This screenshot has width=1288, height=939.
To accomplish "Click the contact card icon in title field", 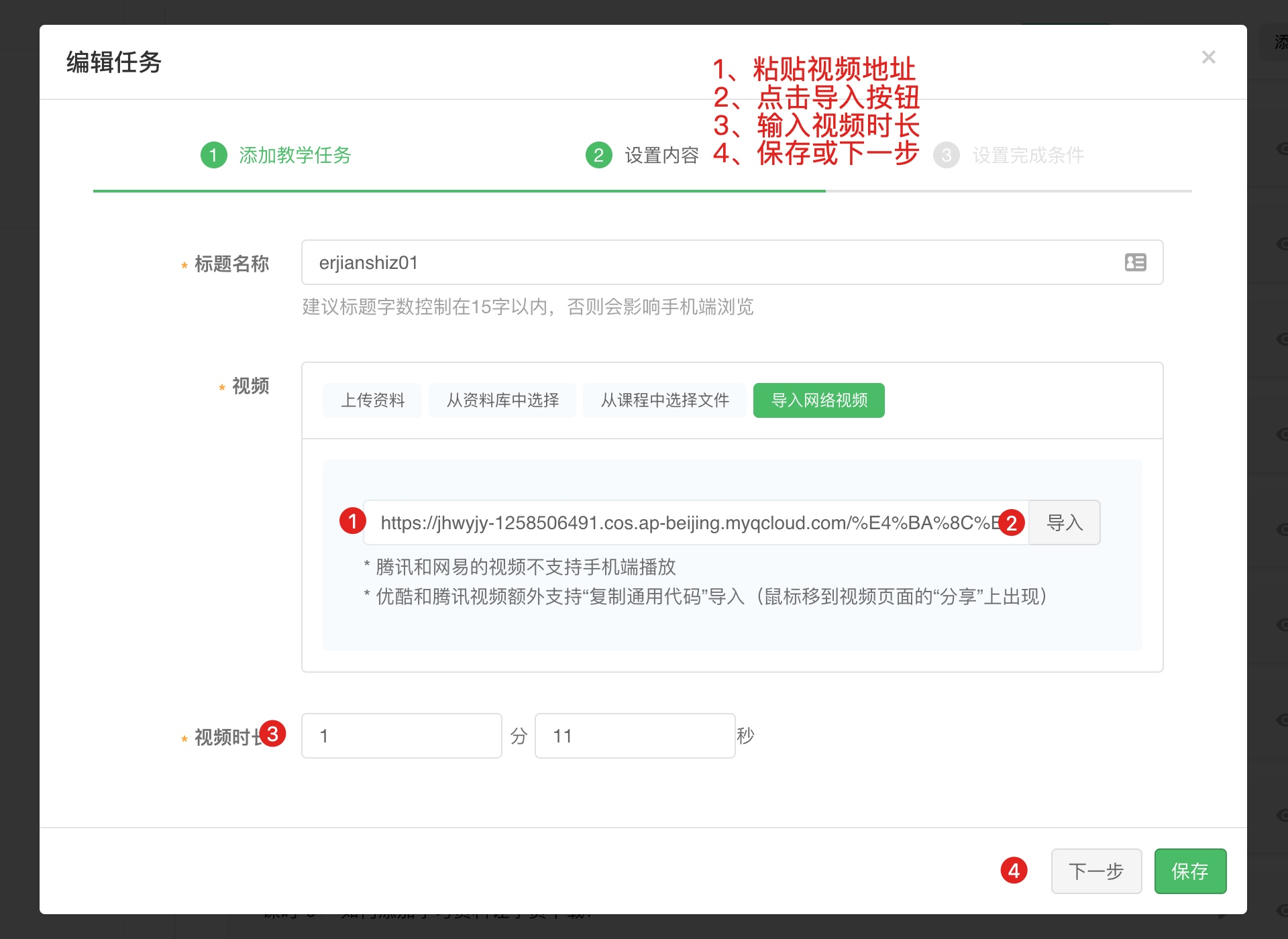I will click(x=1135, y=262).
